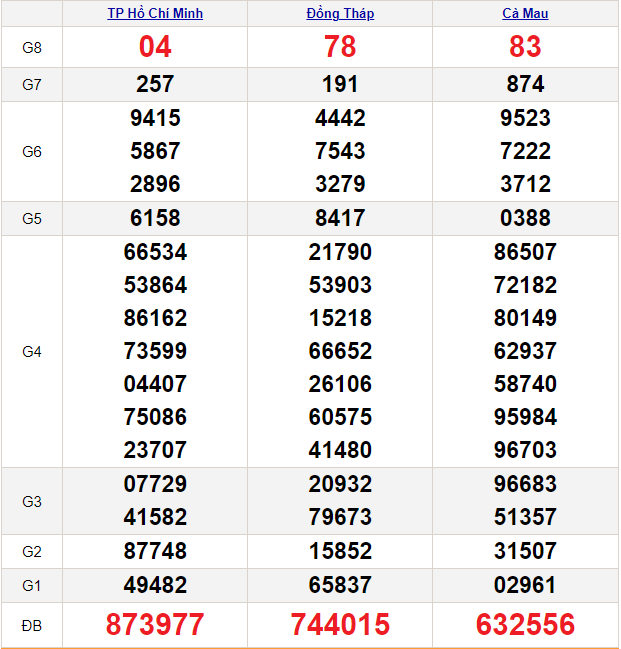This screenshot has width=621, height=649.
Task: Pick G4 number 21790
Action: point(340,252)
